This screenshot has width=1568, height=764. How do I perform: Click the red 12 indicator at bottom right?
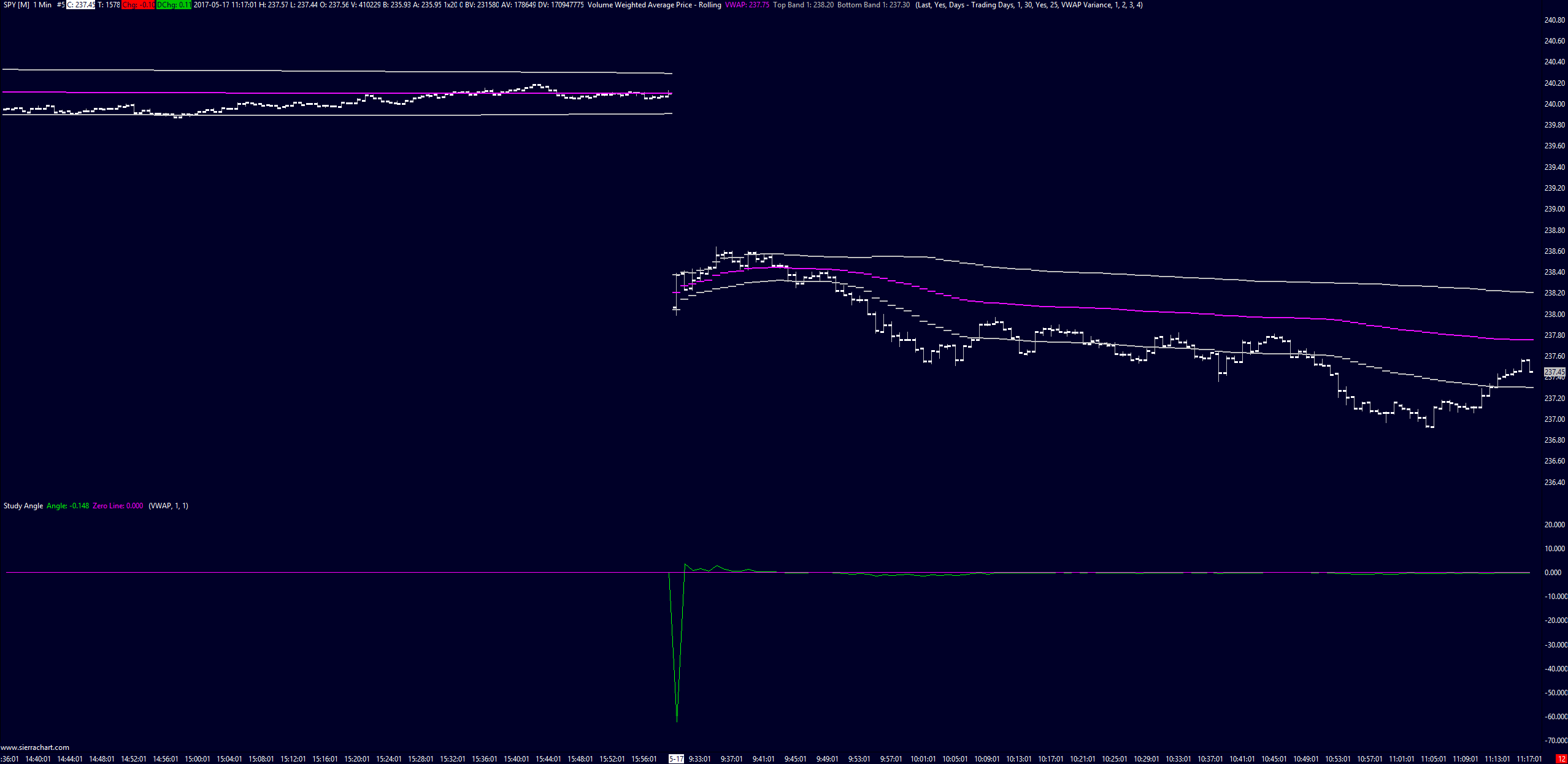click(1561, 759)
